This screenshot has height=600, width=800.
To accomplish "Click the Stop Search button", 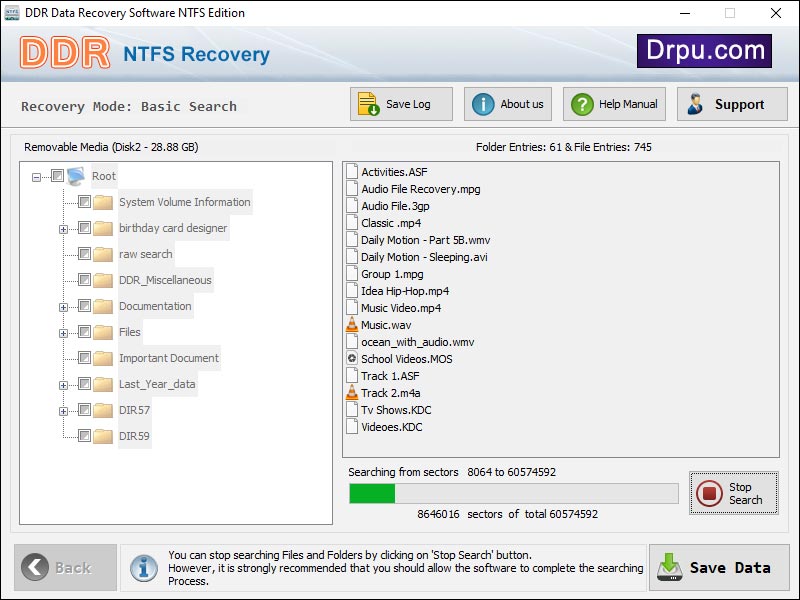I will 733,491.
